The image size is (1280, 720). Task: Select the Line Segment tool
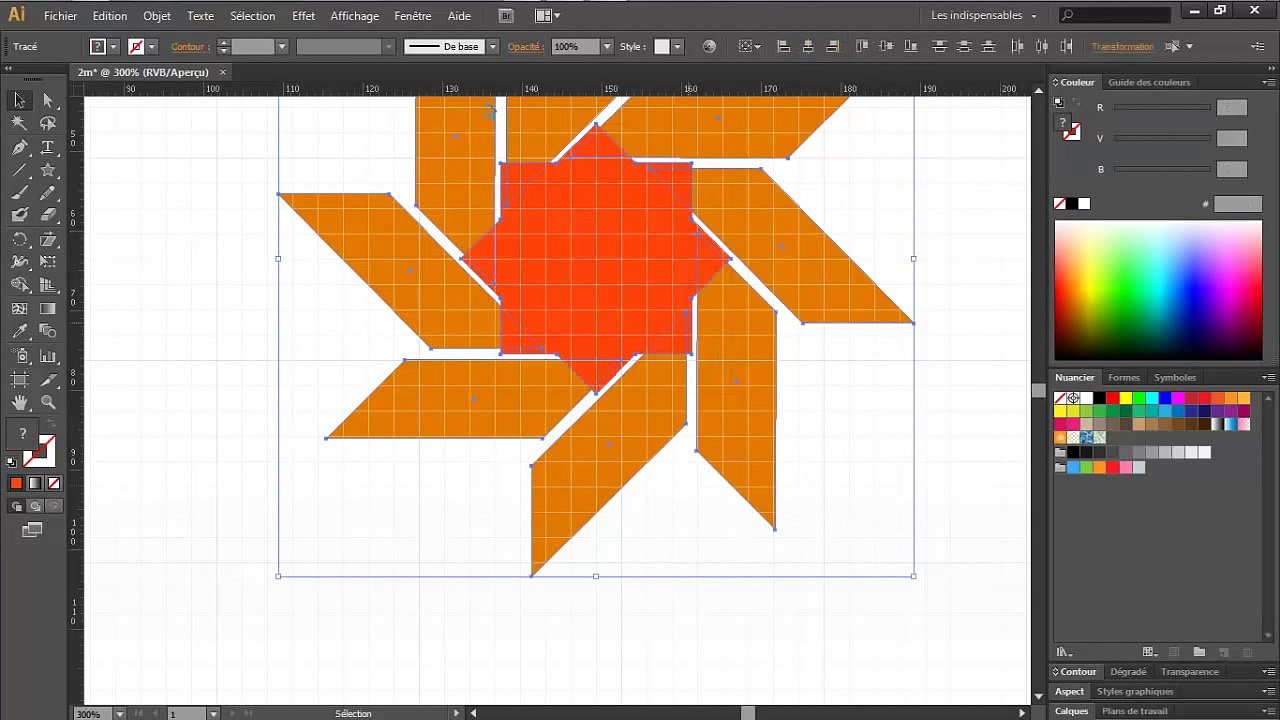pyautogui.click(x=19, y=170)
